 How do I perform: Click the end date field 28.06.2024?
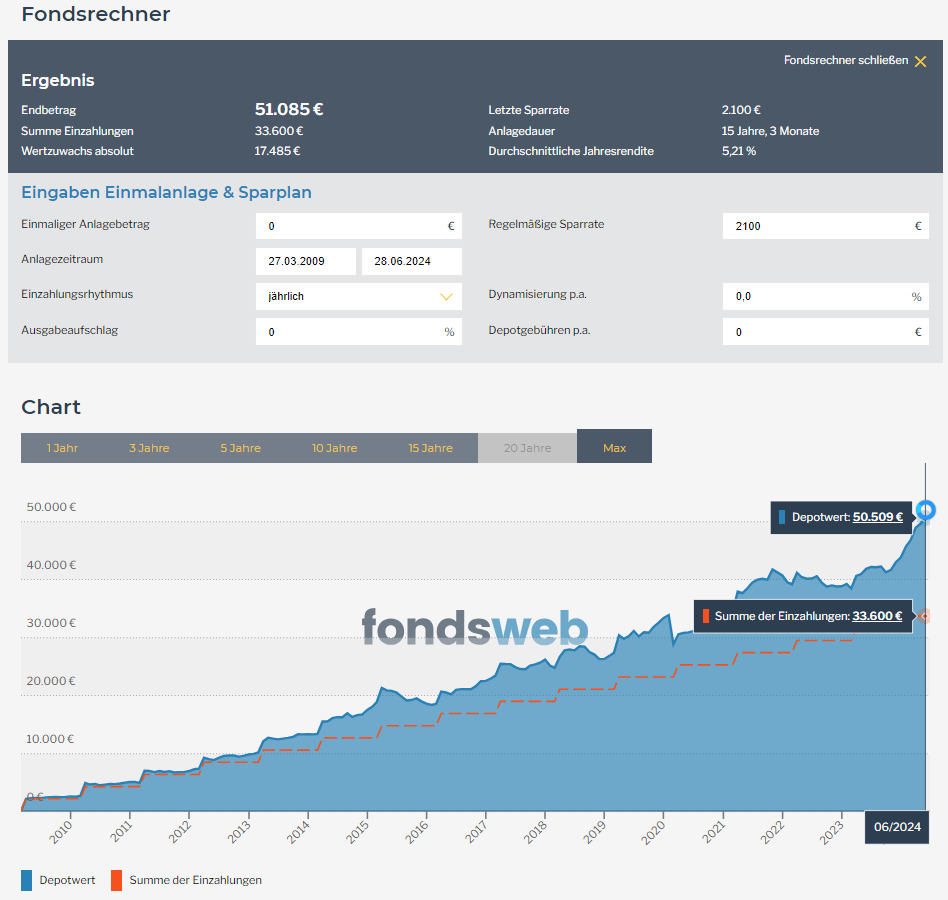pos(411,262)
